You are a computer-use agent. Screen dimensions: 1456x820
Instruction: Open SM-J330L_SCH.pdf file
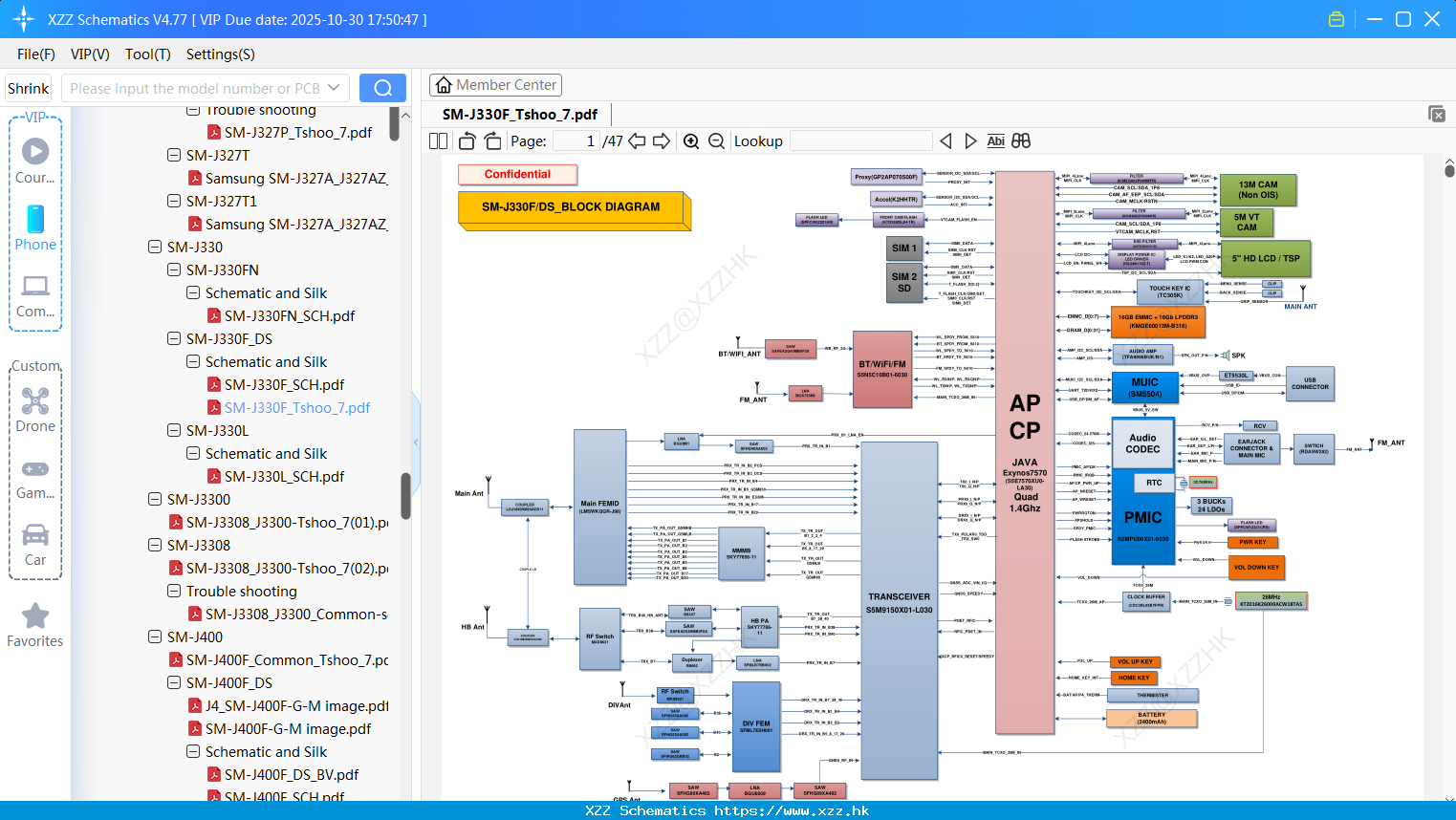(284, 476)
